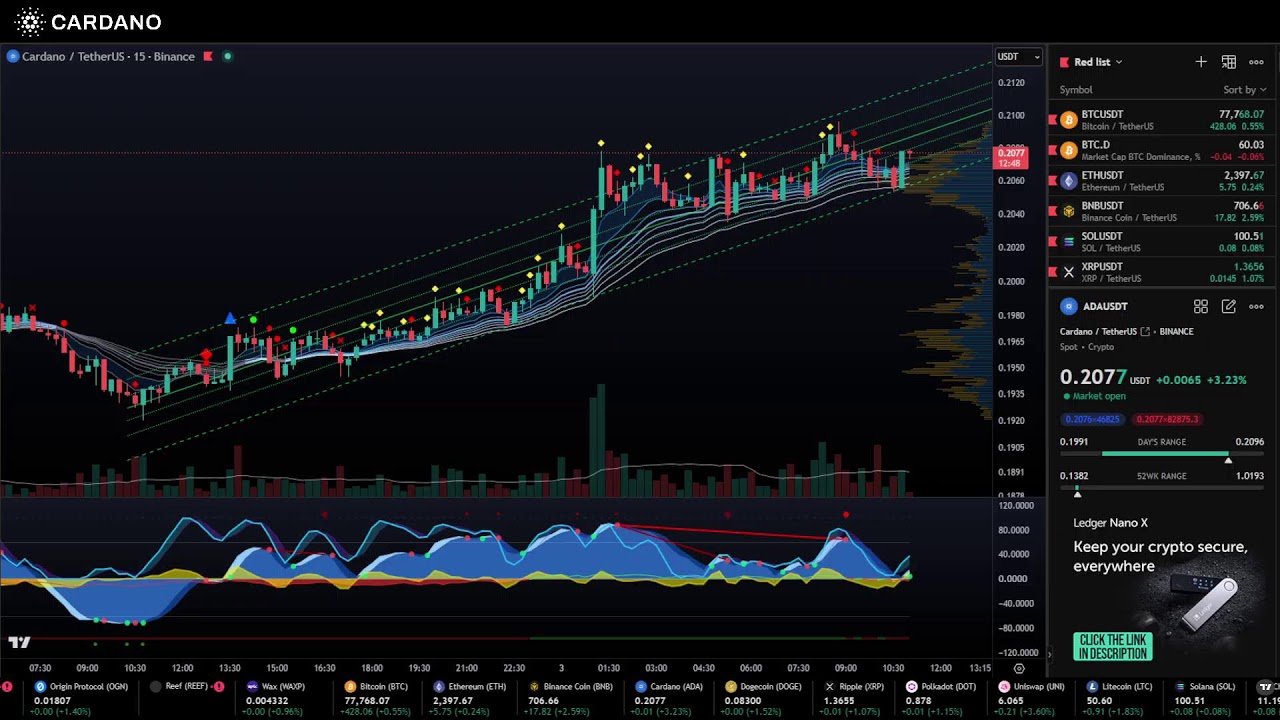1280x720 pixels.
Task: Click the Ethereum logo icon in watchlist
Action: point(1069,181)
